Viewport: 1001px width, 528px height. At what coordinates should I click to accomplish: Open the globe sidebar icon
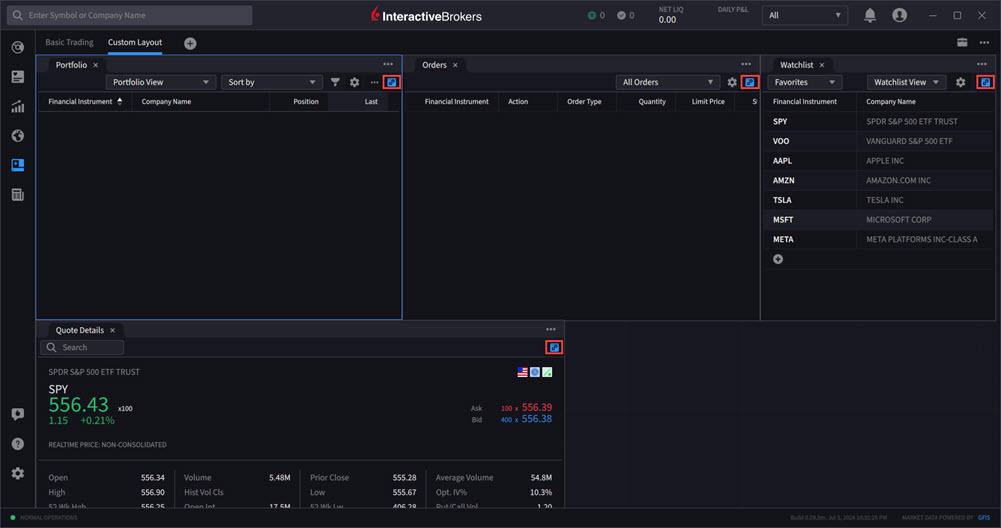tap(18, 136)
